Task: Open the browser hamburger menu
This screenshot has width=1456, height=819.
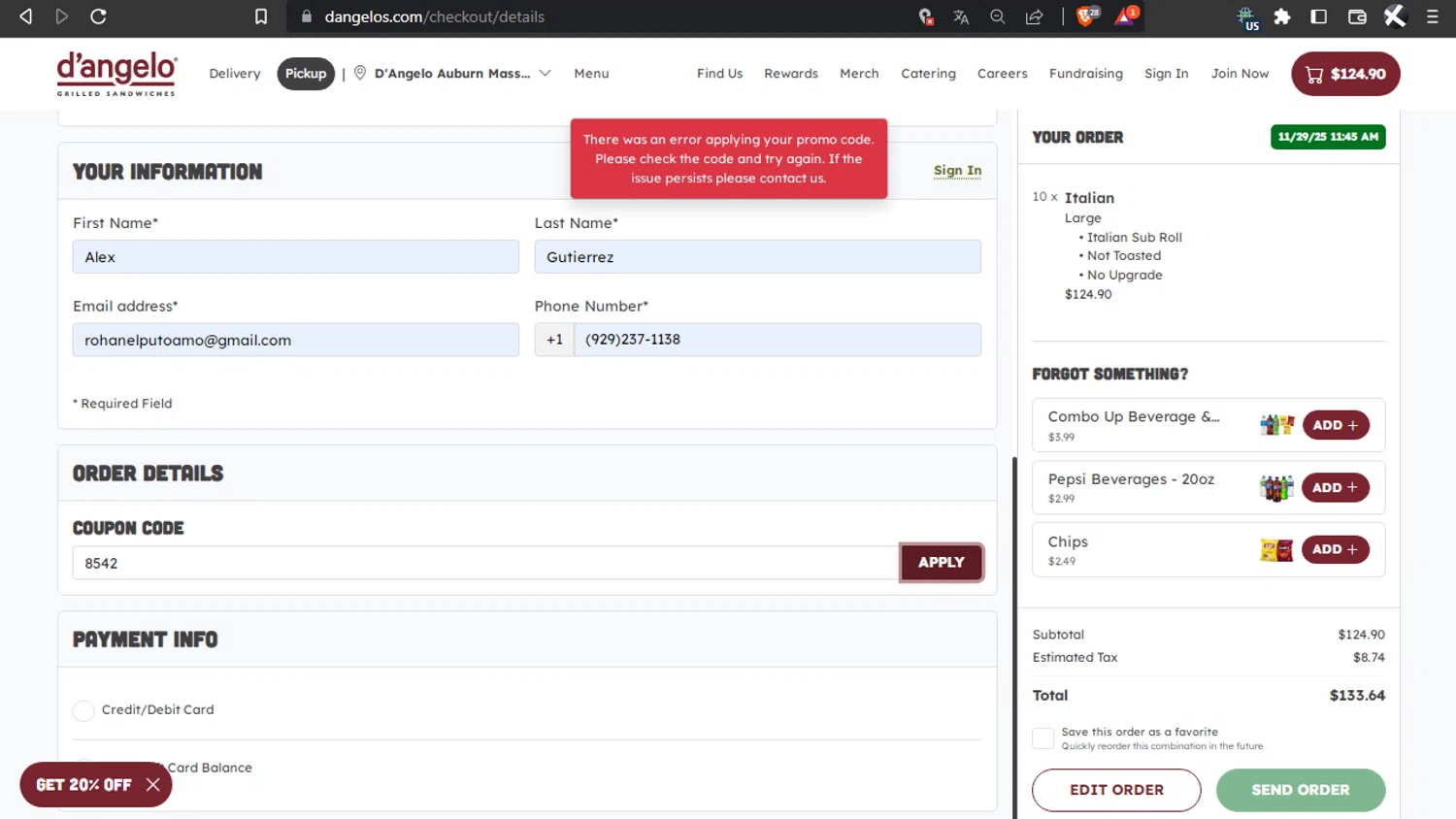Action: coord(1432,16)
